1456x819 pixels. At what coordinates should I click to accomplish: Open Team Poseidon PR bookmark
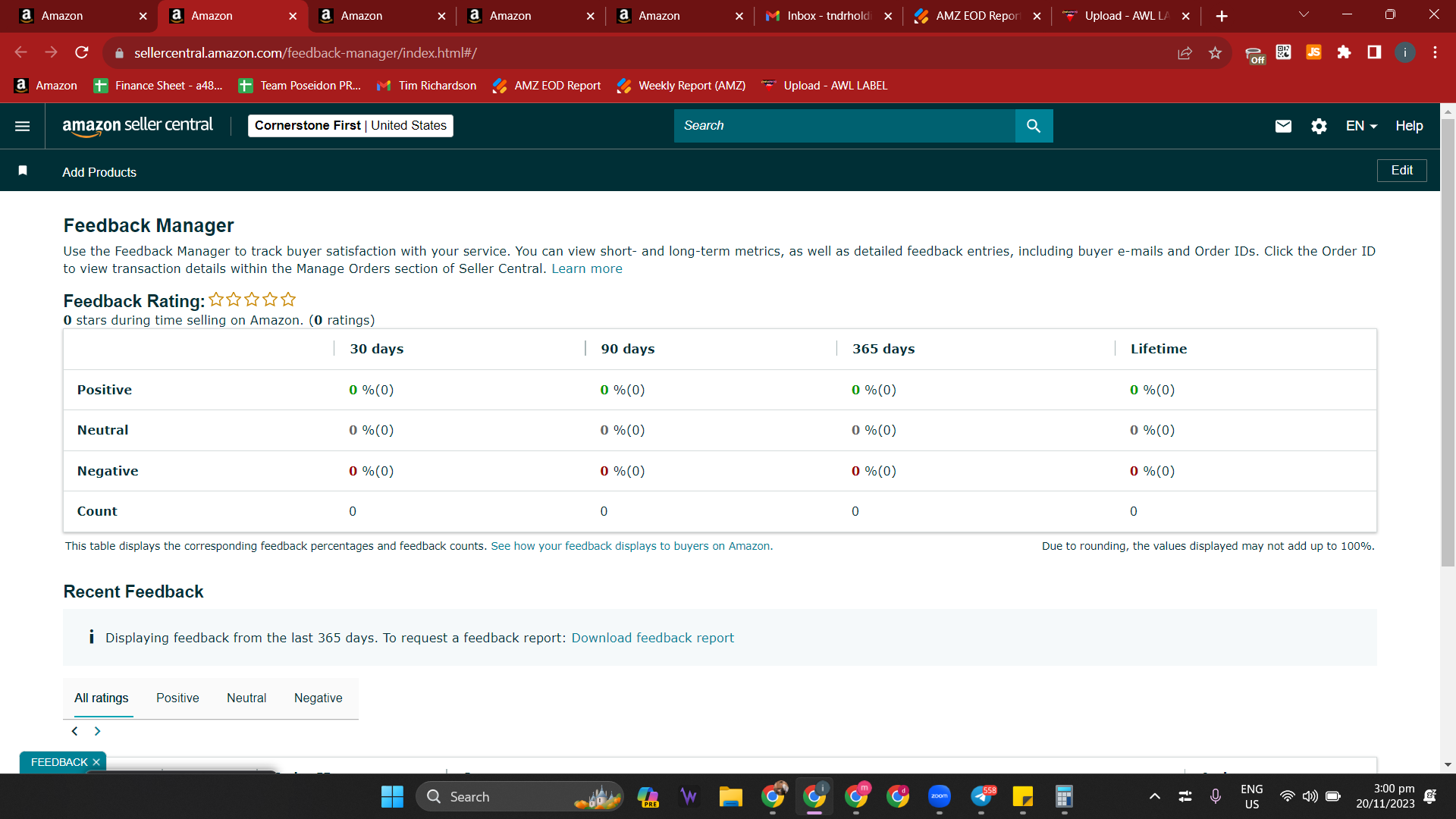coord(300,86)
